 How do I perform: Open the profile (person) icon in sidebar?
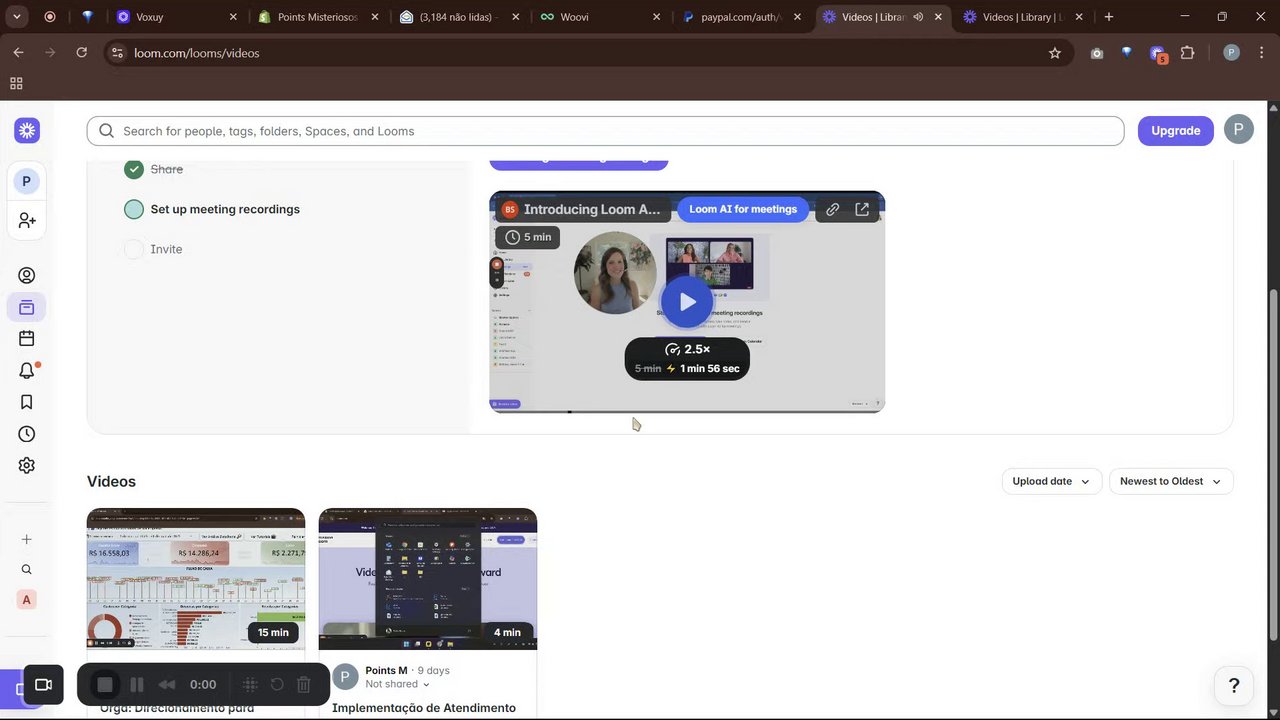pos(27,276)
